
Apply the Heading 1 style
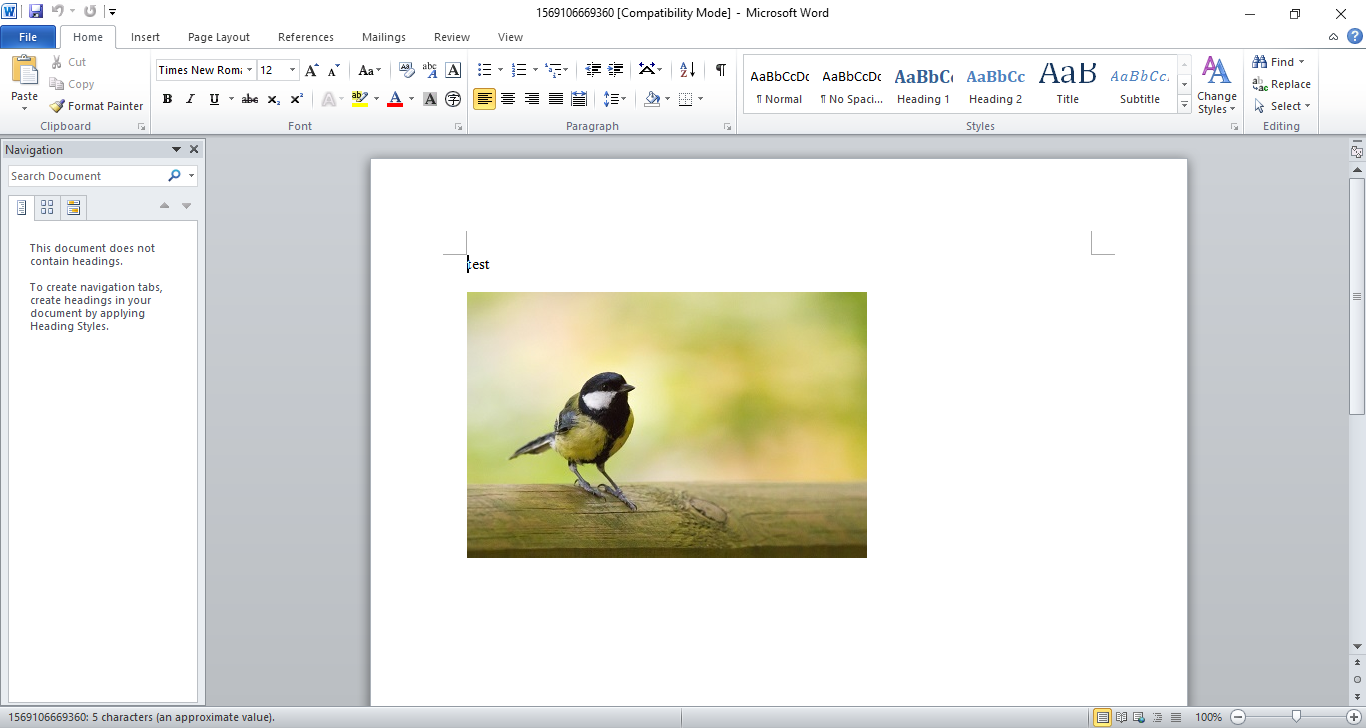pyautogui.click(x=922, y=84)
